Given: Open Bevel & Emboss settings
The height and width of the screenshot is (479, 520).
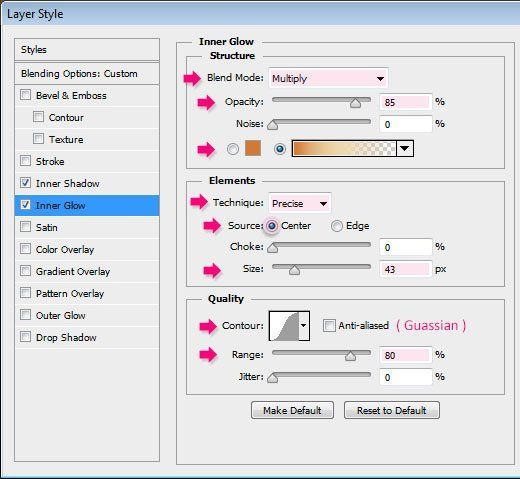Looking at the screenshot, I should pos(71,96).
